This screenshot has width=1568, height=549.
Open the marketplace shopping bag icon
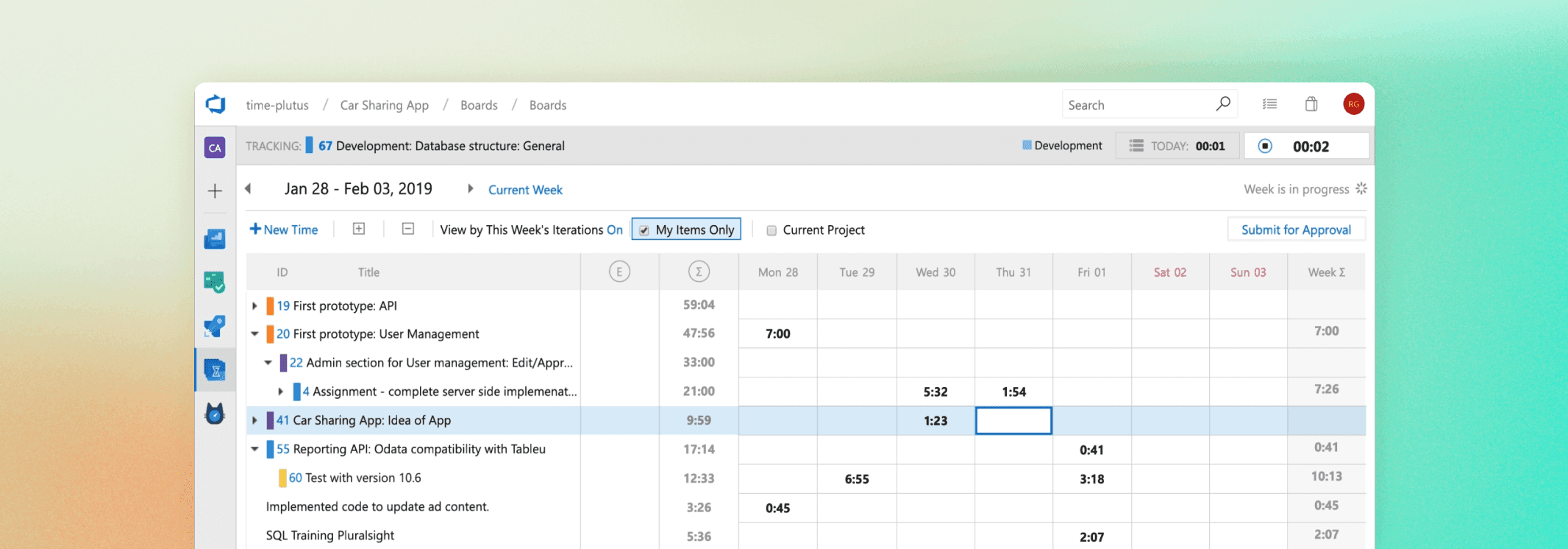click(x=1311, y=104)
